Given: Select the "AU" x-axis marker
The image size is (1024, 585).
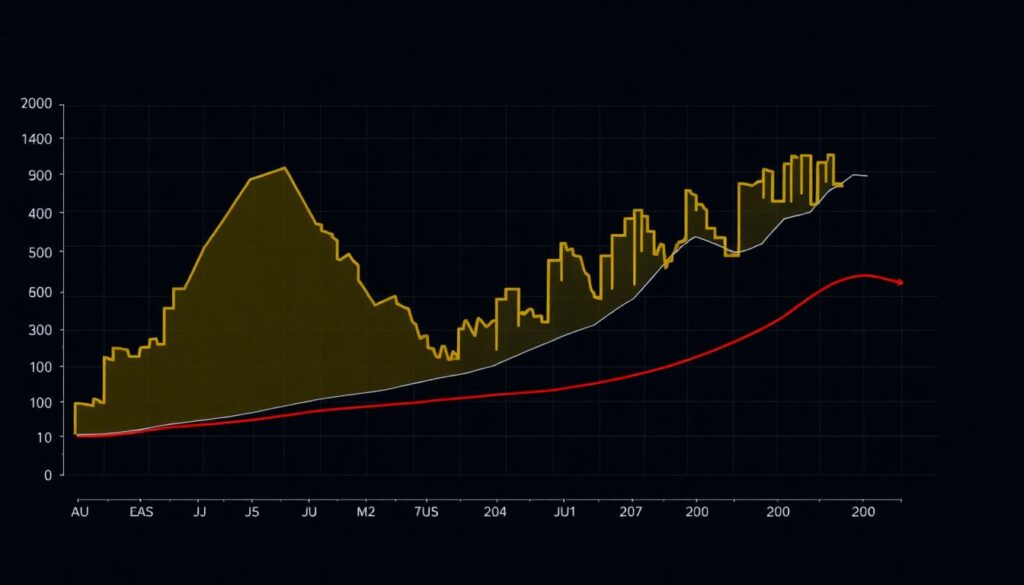Looking at the screenshot, I should point(79,512).
